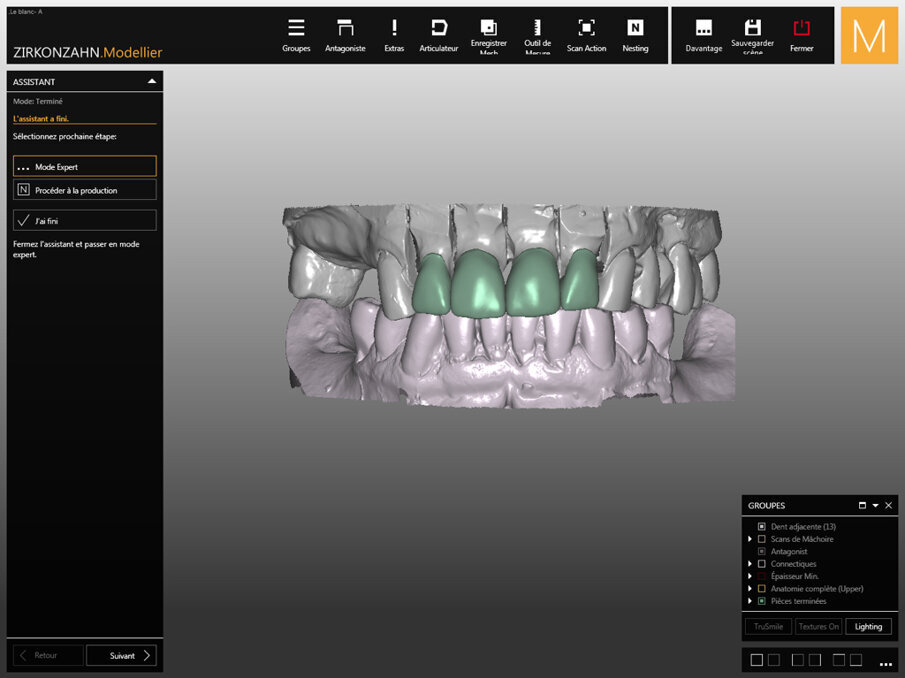Image resolution: width=905 pixels, height=678 pixels.
Task: Toggle the Lighting control
Action: pyautogui.click(x=868, y=626)
